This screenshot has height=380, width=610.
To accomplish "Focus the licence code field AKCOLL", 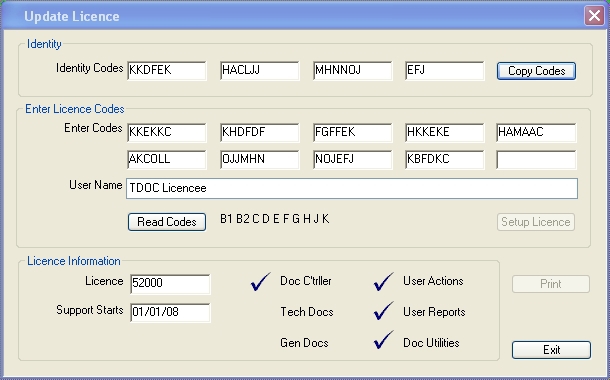I will click(167, 159).
